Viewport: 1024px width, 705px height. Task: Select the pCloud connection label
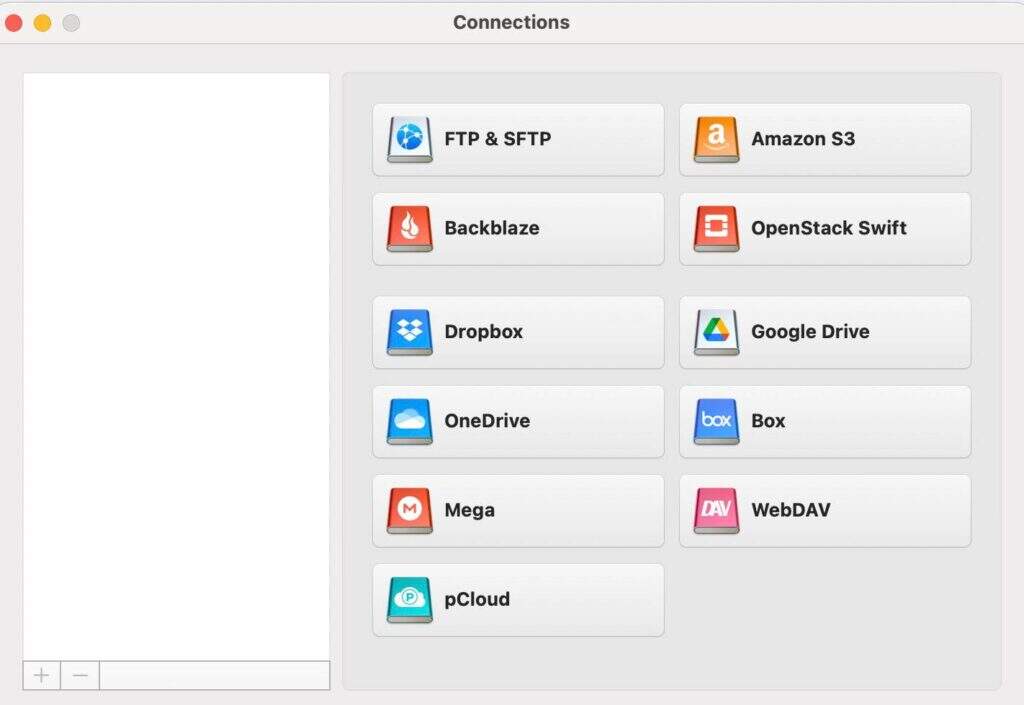pyautogui.click(x=477, y=599)
